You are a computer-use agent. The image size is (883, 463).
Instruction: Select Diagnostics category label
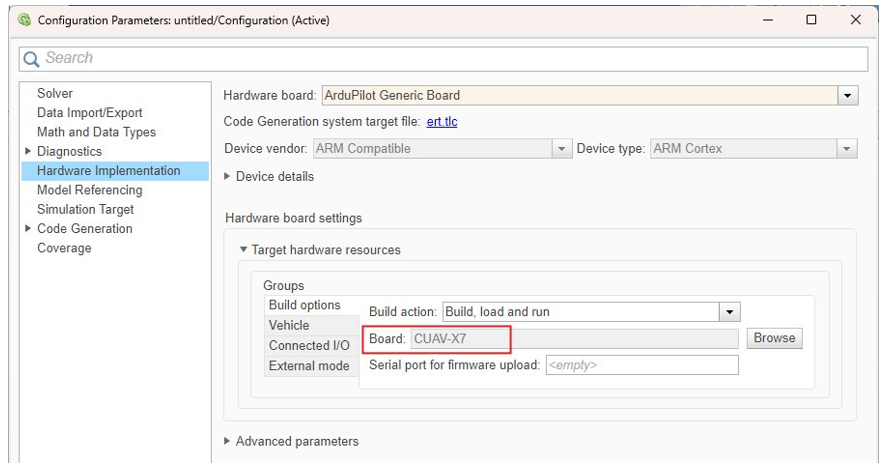tap(69, 152)
